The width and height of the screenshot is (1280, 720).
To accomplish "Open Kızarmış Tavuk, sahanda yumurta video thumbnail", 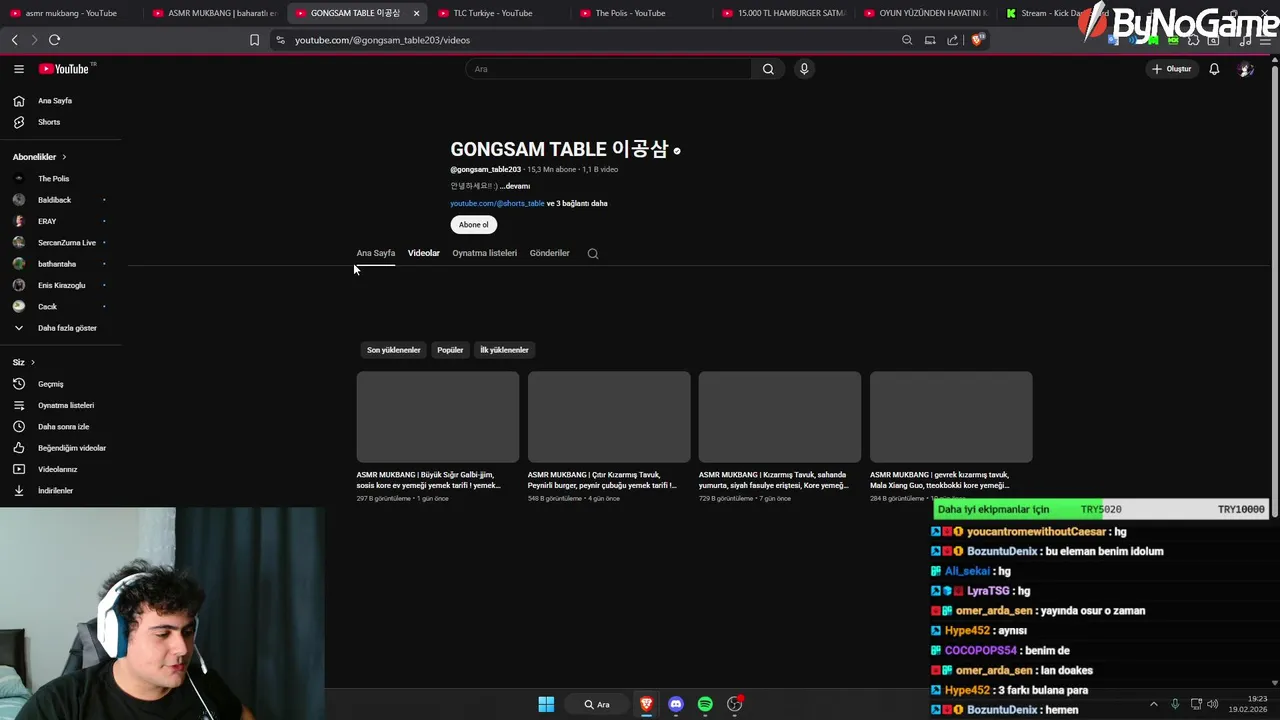I will tap(780, 417).
